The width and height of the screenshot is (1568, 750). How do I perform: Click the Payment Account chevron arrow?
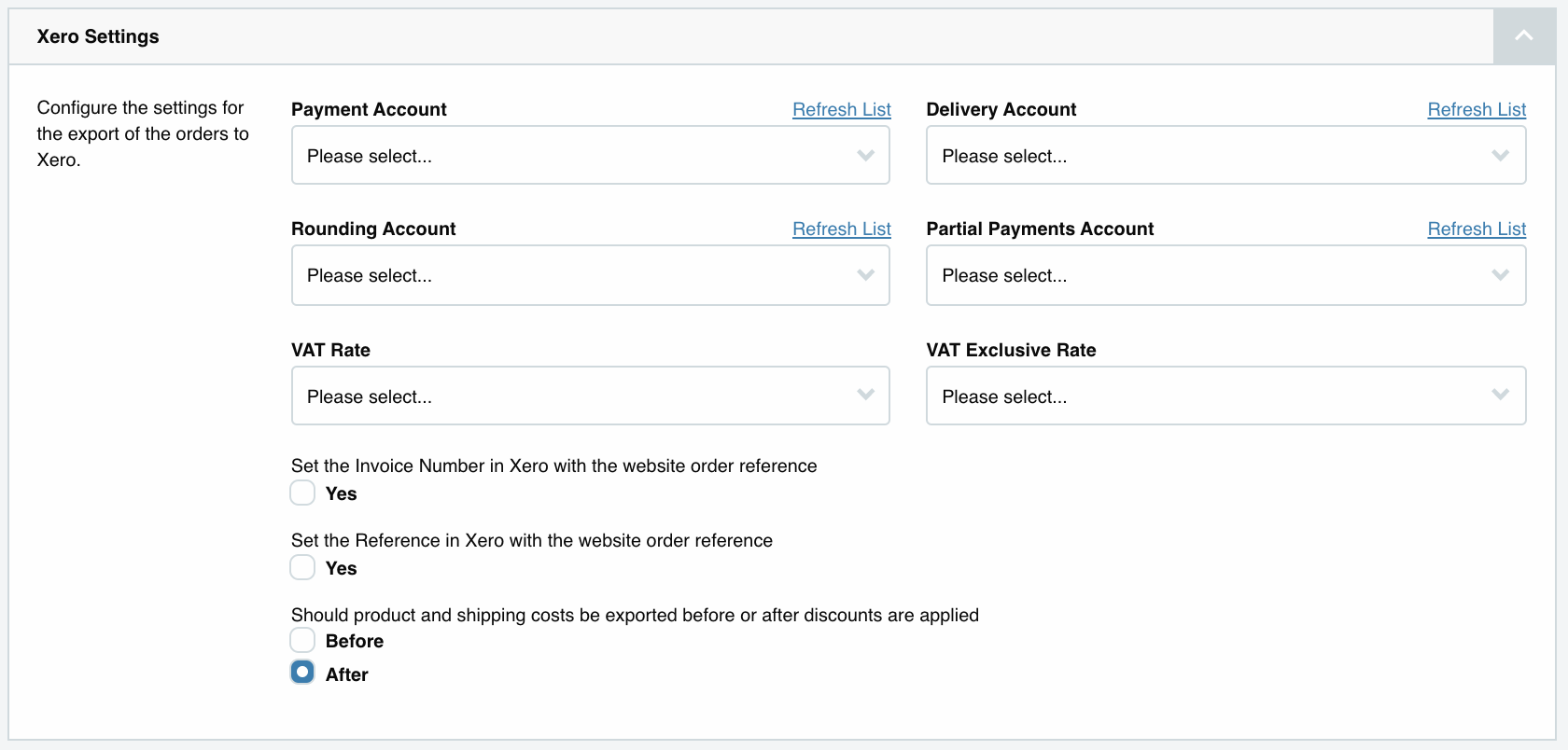(x=865, y=156)
